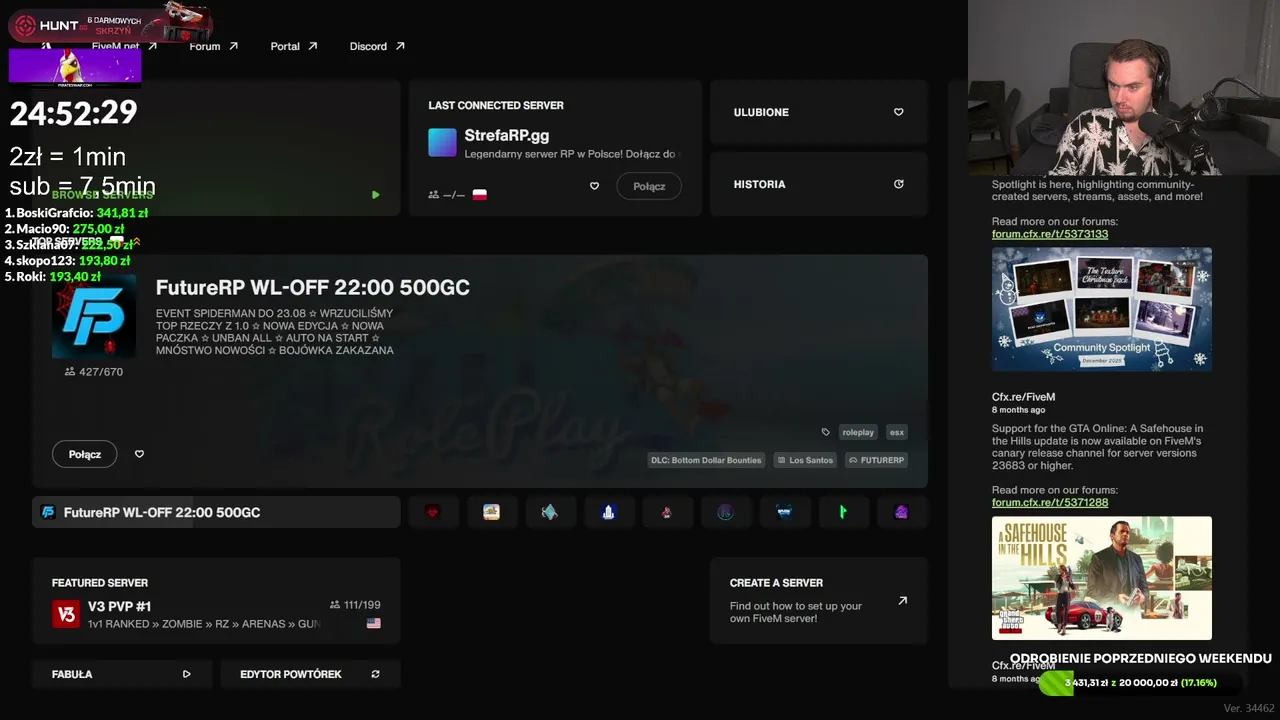Select the light blue diamond server icon
The image size is (1280, 720).
549,512
